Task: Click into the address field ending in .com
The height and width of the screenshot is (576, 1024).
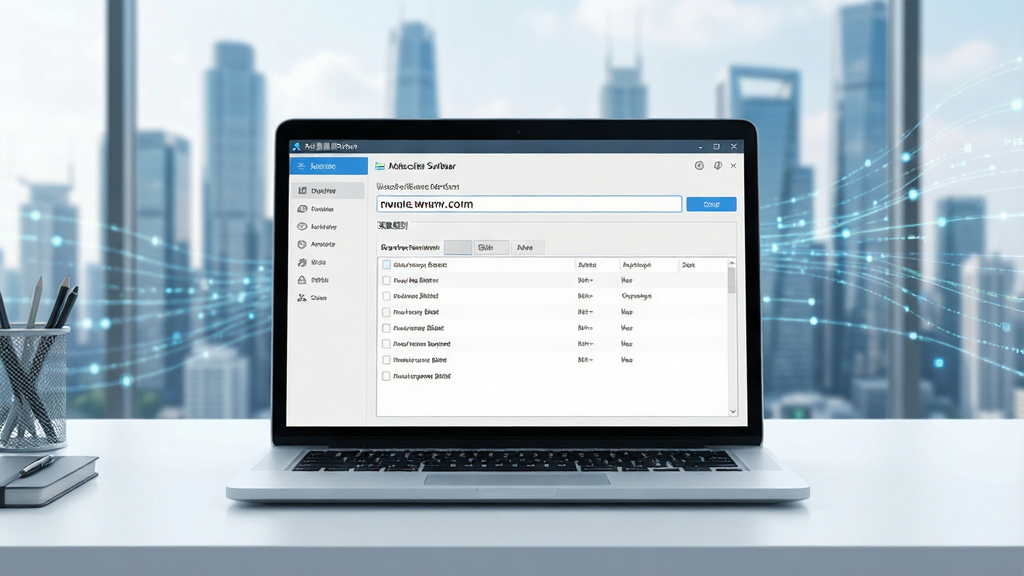Action: [x=529, y=204]
